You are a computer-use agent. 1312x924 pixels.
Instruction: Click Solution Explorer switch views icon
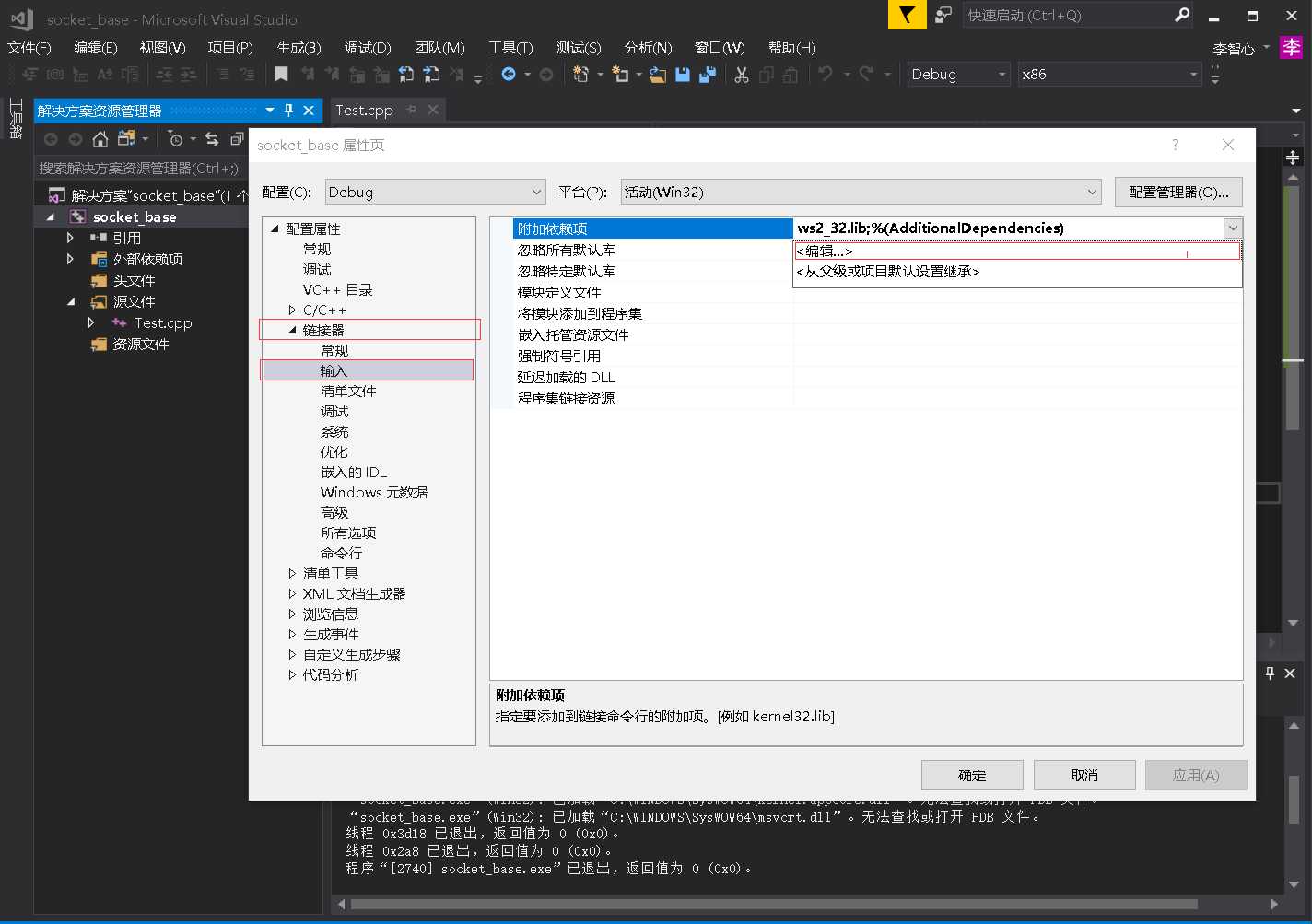(x=126, y=139)
